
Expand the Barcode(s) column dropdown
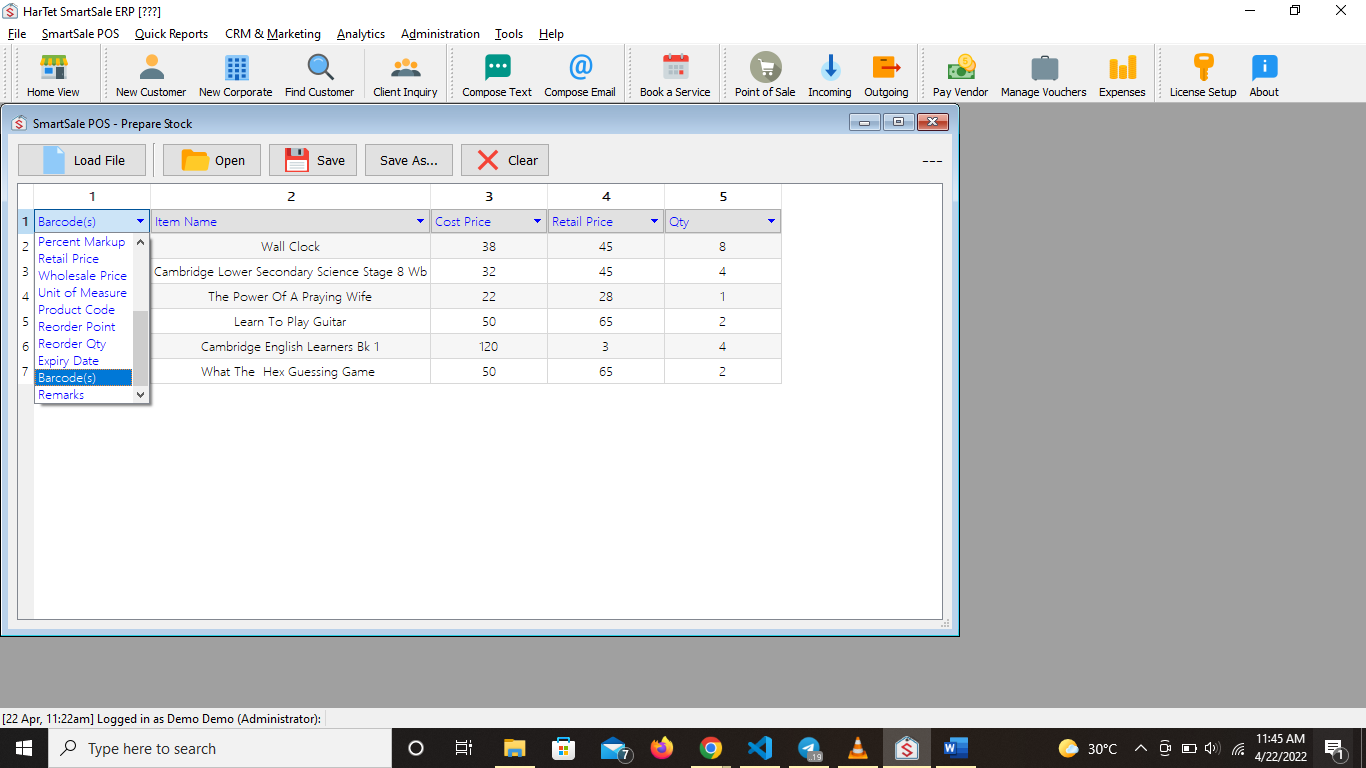pyautogui.click(x=140, y=221)
